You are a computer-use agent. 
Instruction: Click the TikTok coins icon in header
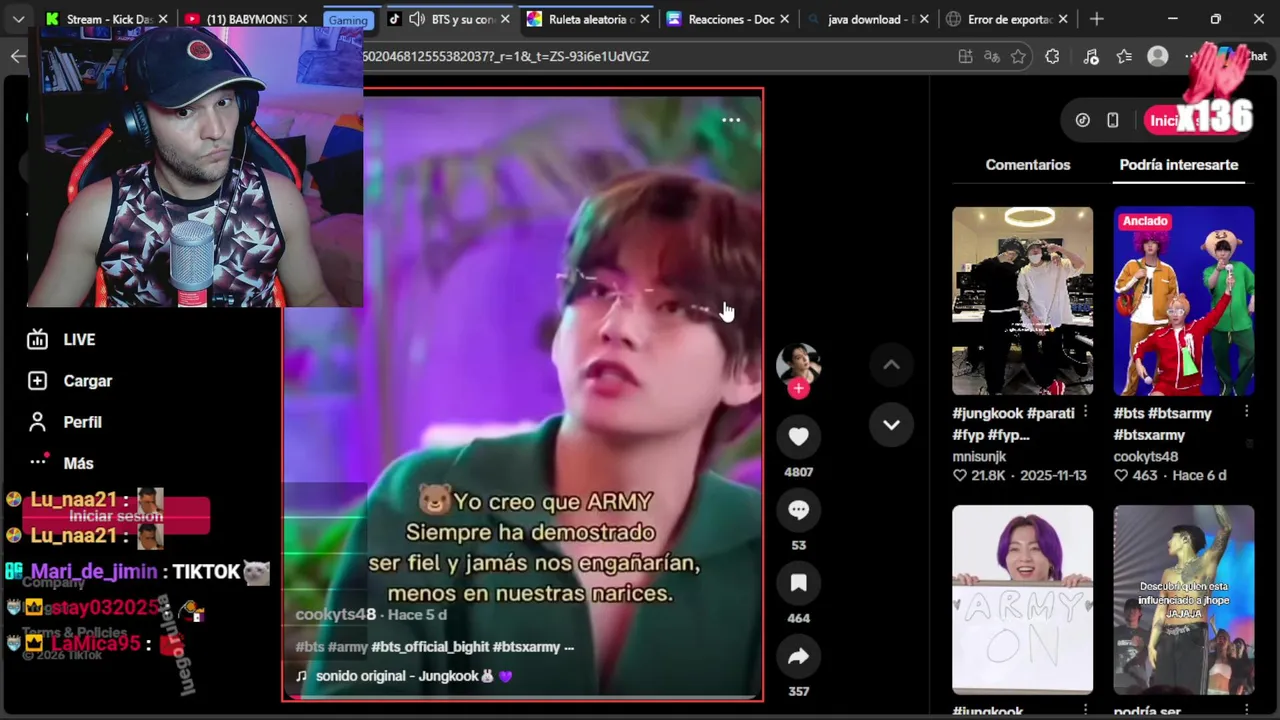(1082, 120)
